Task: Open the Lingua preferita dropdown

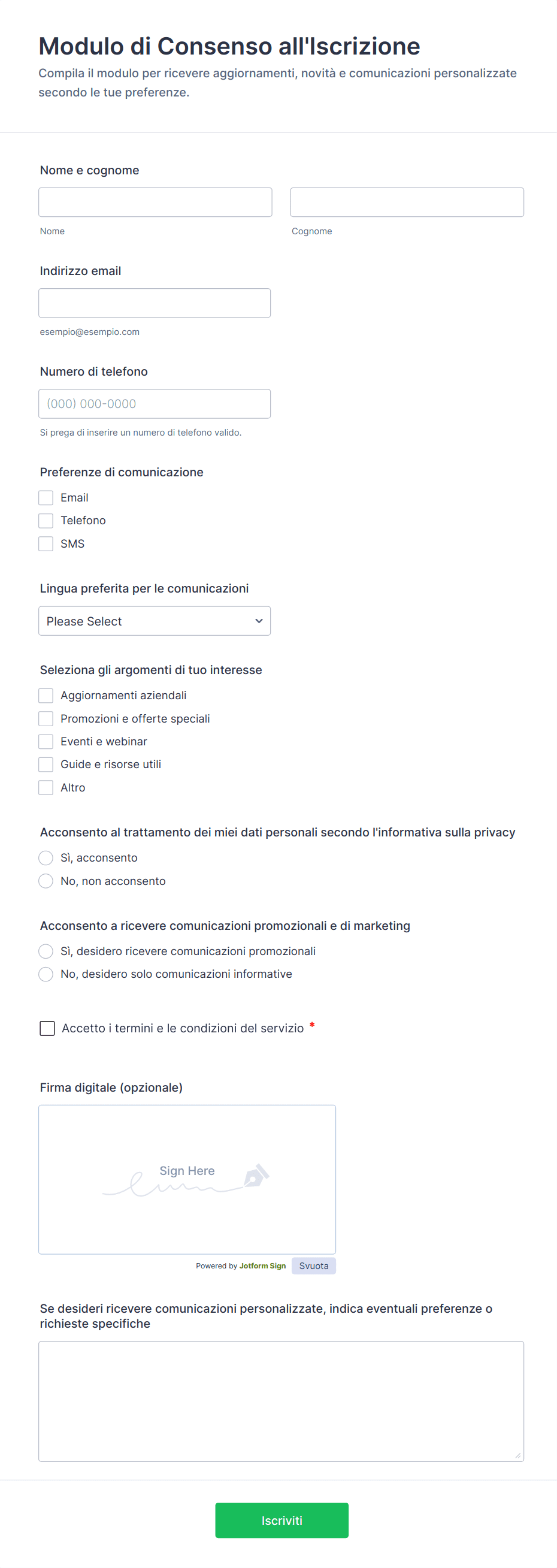Action: 155,621
